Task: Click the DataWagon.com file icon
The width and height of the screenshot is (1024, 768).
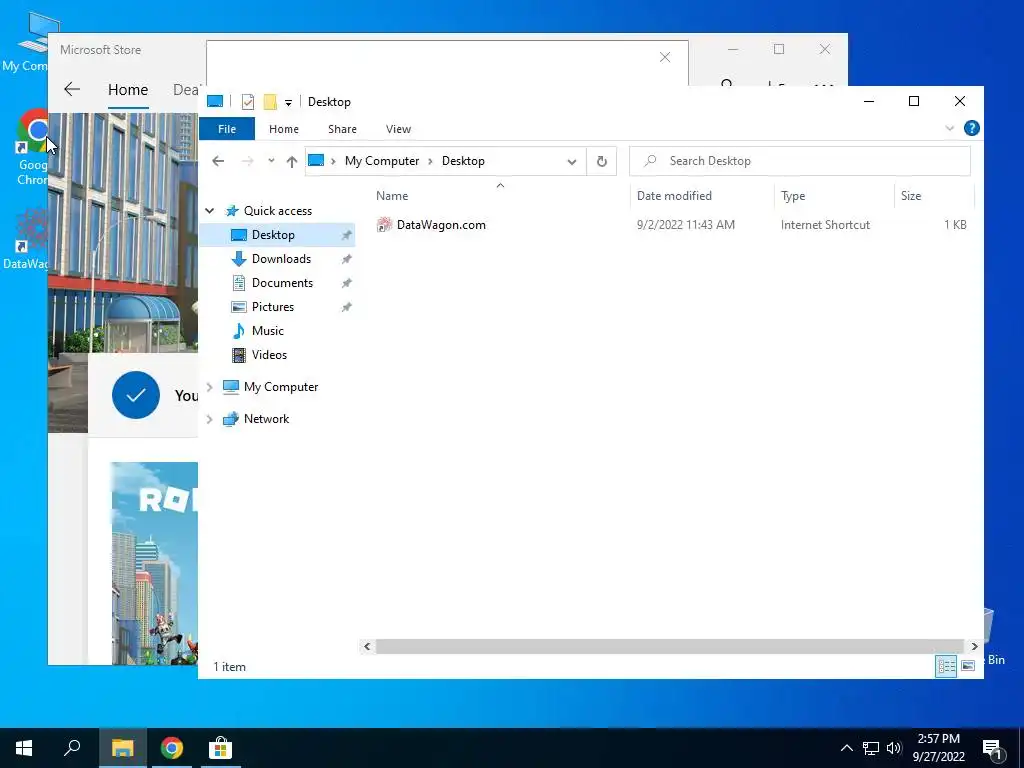Action: [384, 225]
